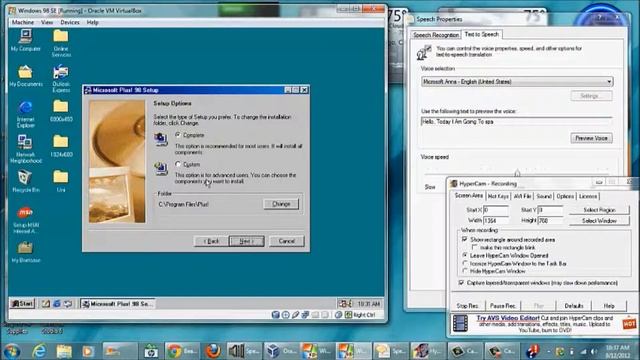Open HyperCam License tab
Screen dimensions: 640x360
coord(588,196)
